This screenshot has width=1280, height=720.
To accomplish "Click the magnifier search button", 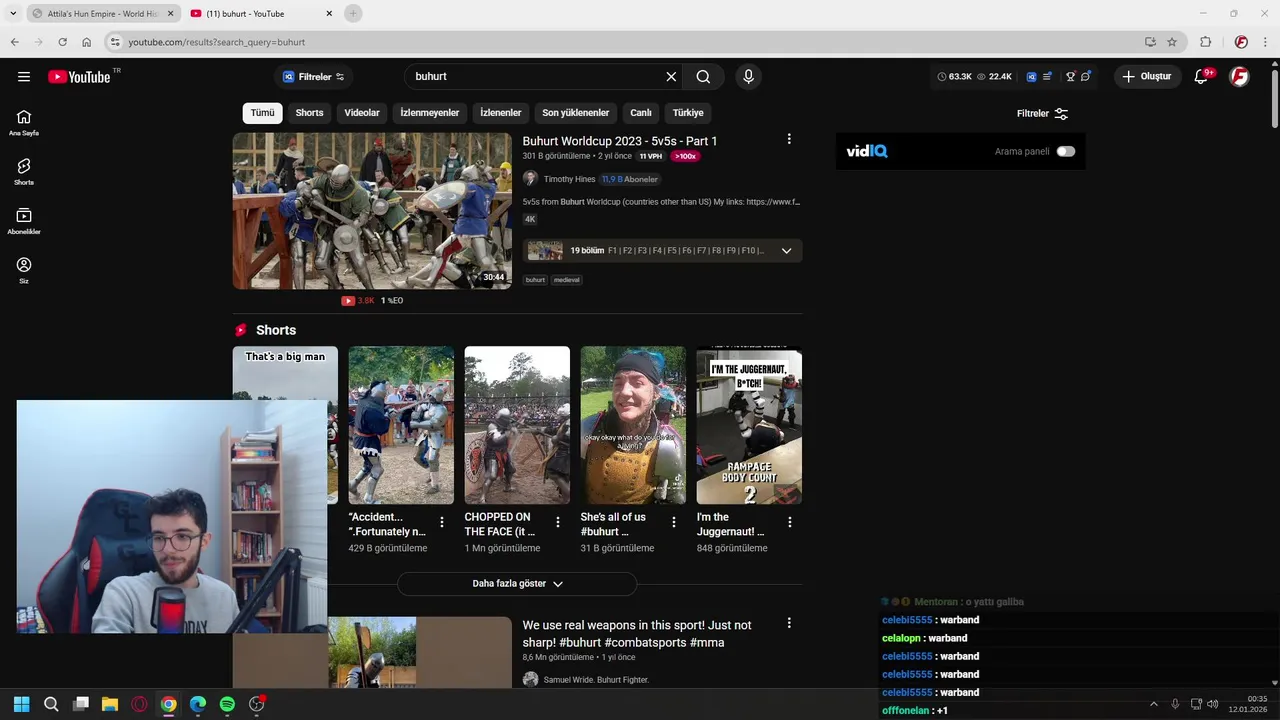I will [703, 77].
